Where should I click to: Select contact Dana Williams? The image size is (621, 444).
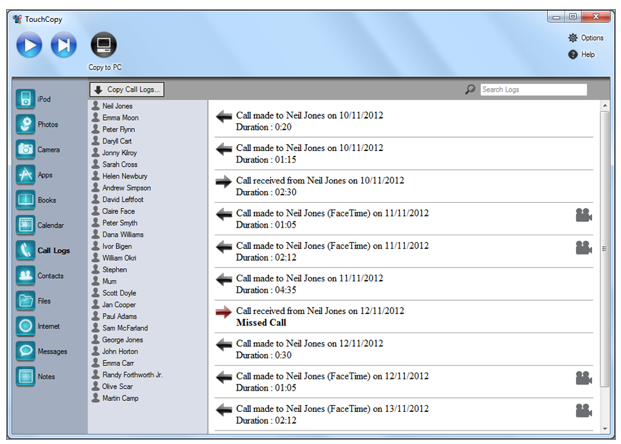118,234
